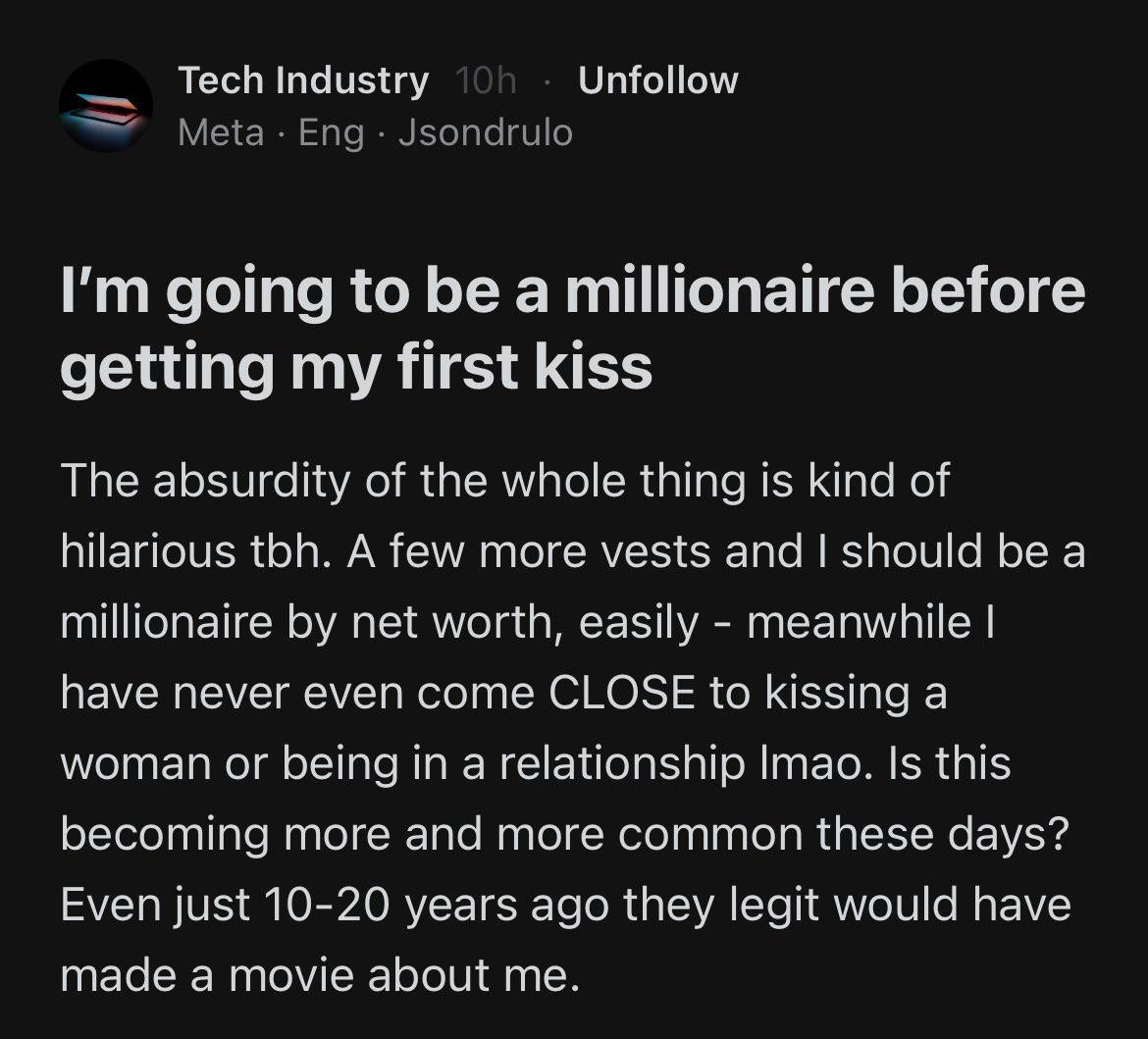
Task: Click the capitalized word "CLOSE"
Action: coord(622,694)
